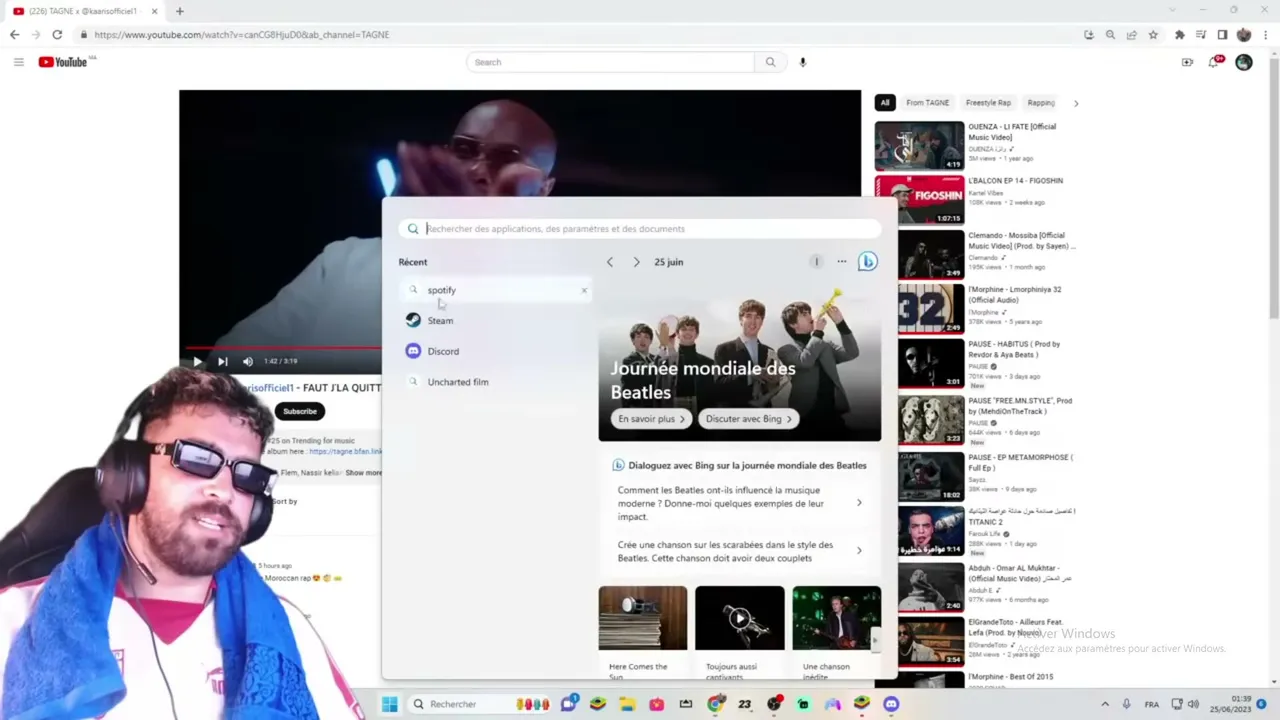
Task: Open YouTube notifications bell
Action: click(1214, 62)
